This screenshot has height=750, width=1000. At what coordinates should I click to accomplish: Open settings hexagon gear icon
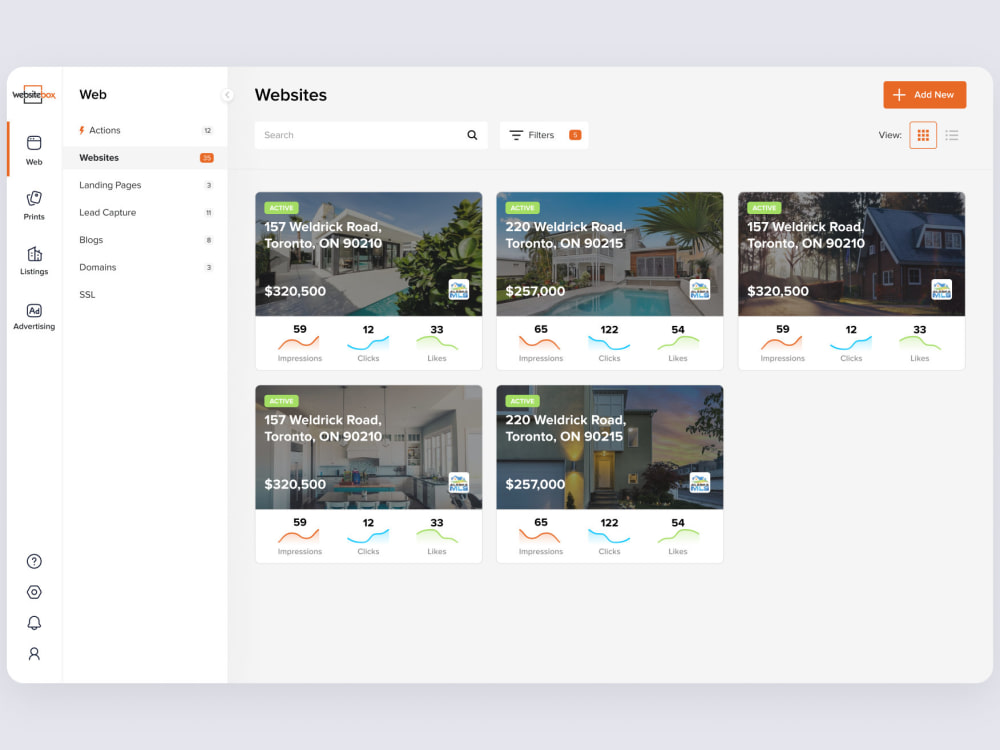[x=34, y=592]
